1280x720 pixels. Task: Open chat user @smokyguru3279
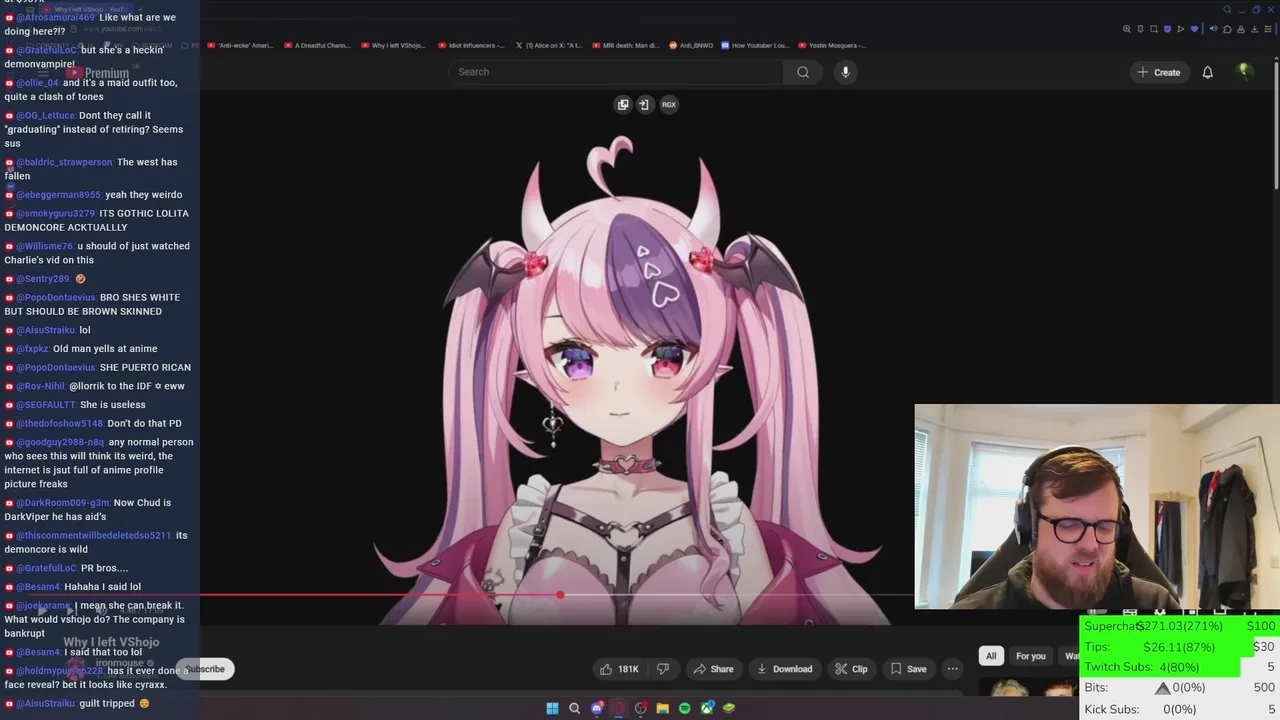pos(55,213)
